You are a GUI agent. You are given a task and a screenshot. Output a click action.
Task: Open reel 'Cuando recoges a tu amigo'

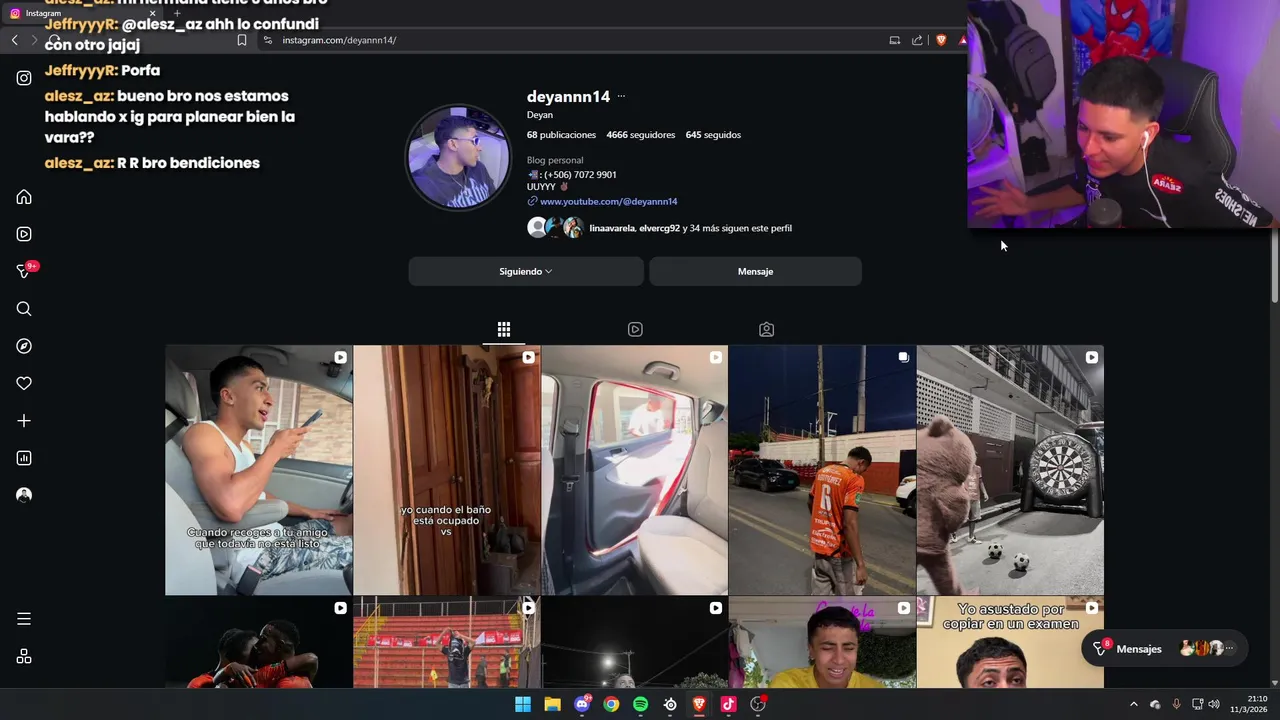(259, 470)
